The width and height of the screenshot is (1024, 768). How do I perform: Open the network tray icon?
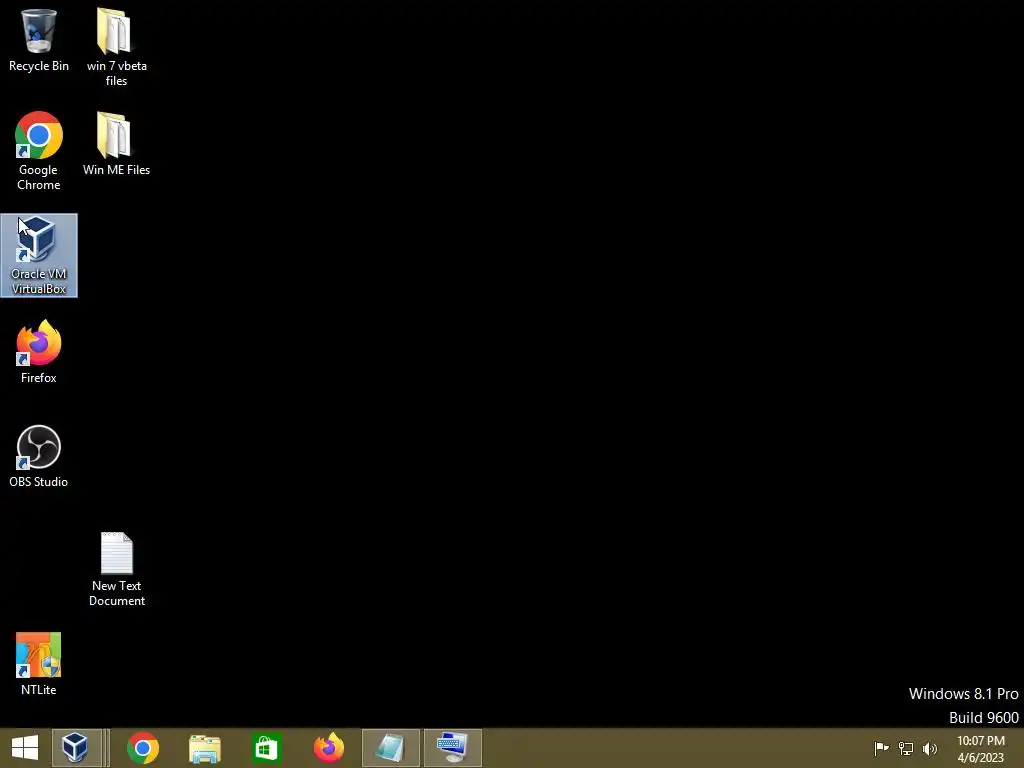(906, 748)
